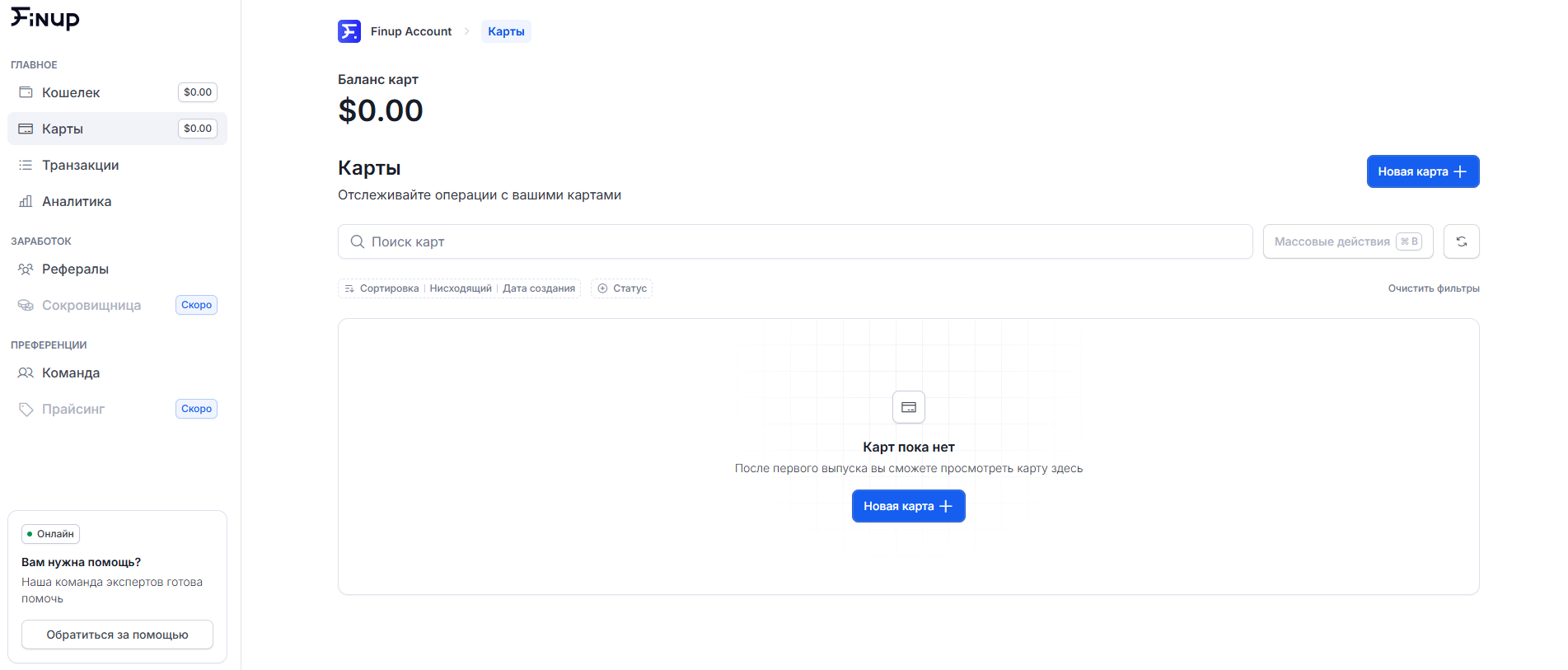Open the Сортировка sort filter
The height and width of the screenshot is (670, 1568).
382,288
